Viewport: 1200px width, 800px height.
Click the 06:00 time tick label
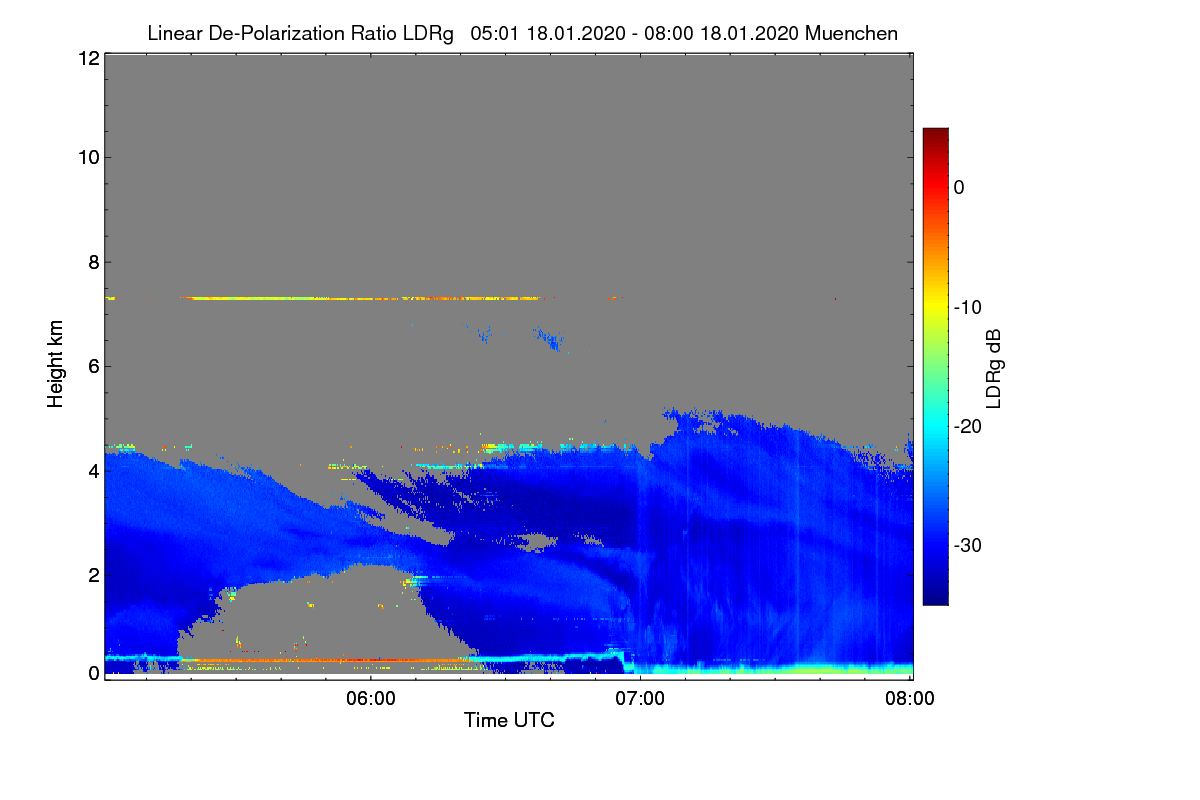pos(370,699)
